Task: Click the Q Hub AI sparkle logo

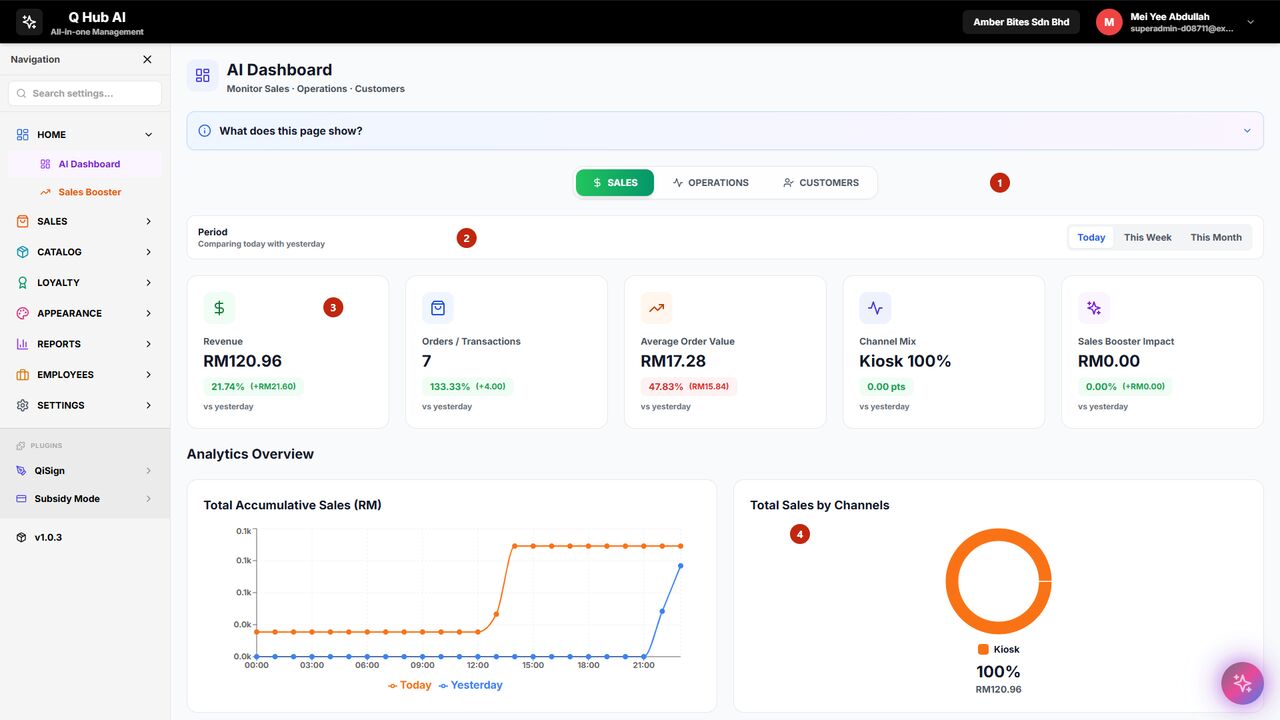Action: 29,22
